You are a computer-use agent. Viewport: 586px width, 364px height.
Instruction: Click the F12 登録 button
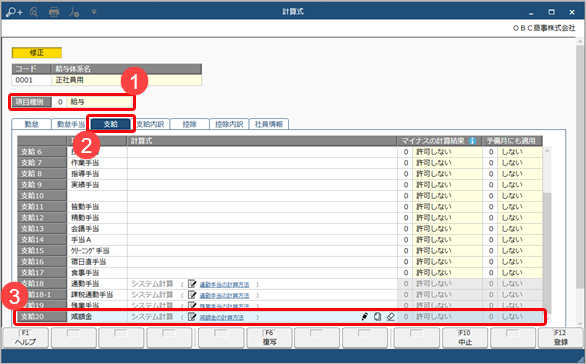[561, 337]
